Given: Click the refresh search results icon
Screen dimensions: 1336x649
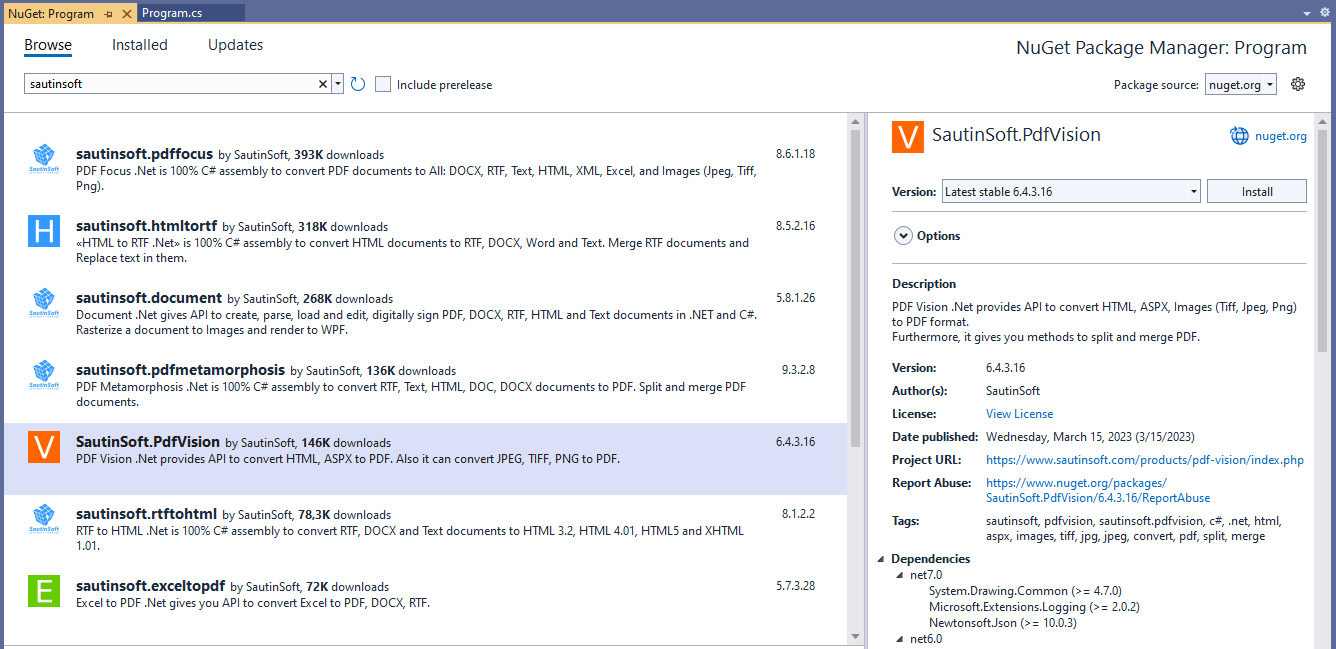Looking at the screenshot, I should point(358,84).
